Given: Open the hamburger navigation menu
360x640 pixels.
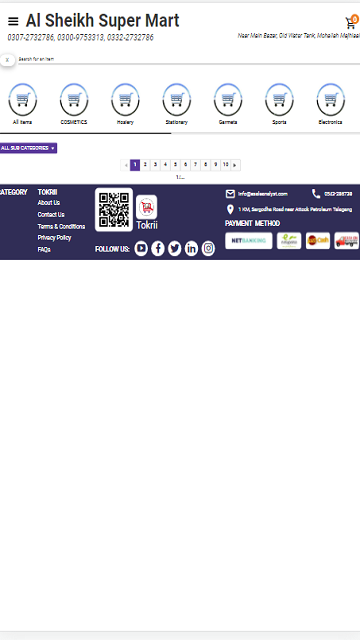Looking at the screenshot, I should click(x=13, y=21).
